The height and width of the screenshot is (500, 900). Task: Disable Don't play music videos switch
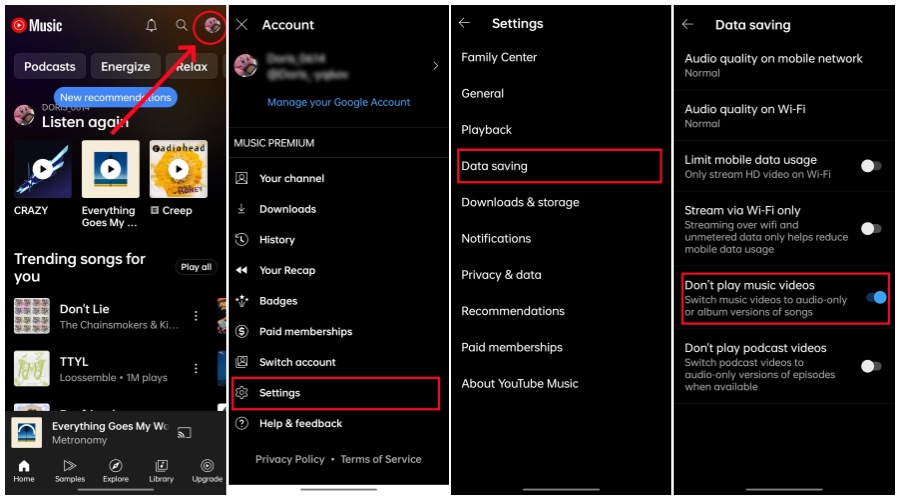click(876, 297)
